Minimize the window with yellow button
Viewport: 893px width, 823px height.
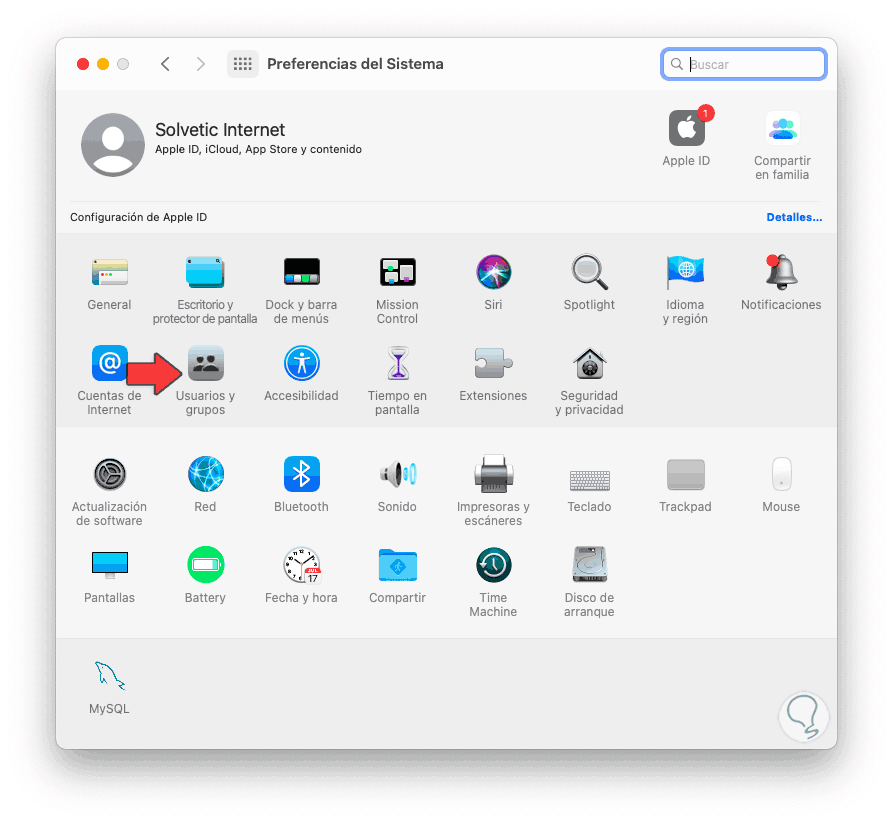tap(103, 64)
